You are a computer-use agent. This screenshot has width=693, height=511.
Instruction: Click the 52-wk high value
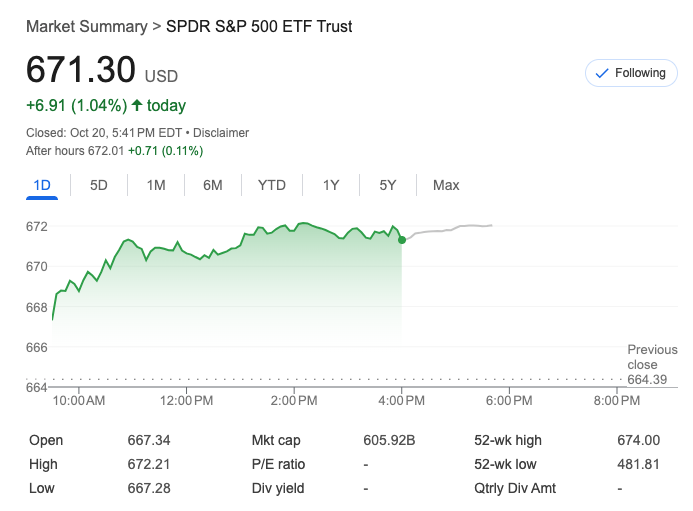639,440
